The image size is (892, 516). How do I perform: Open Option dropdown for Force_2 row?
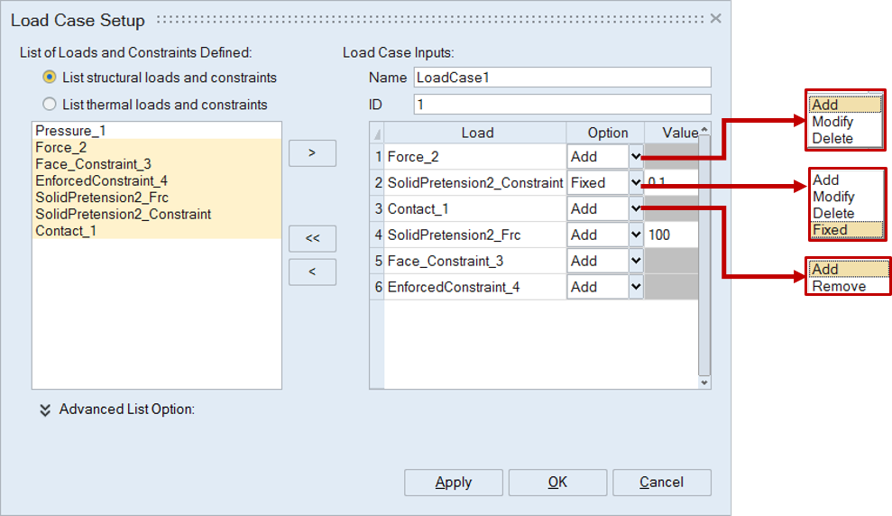click(635, 157)
